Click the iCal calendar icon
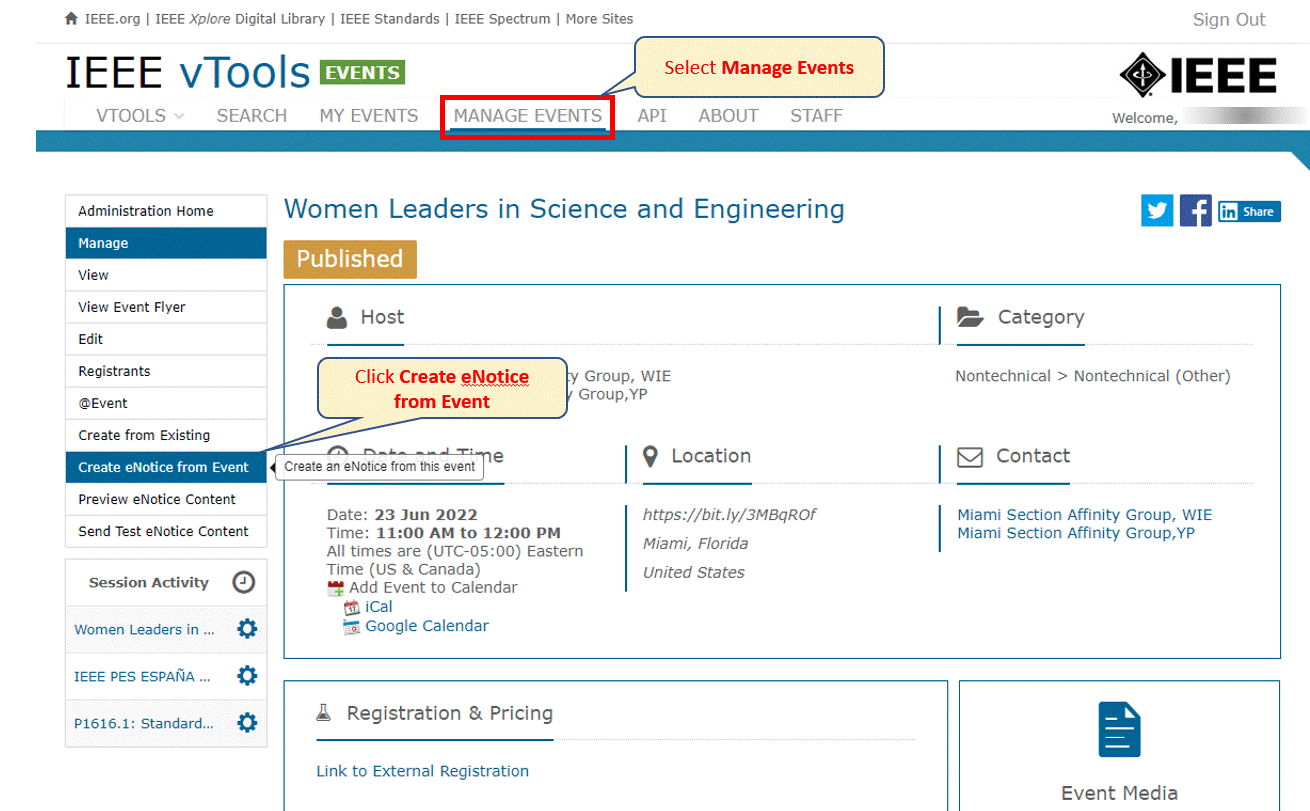The width and height of the screenshot is (1310, 811). pyautogui.click(x=351, y=607)
